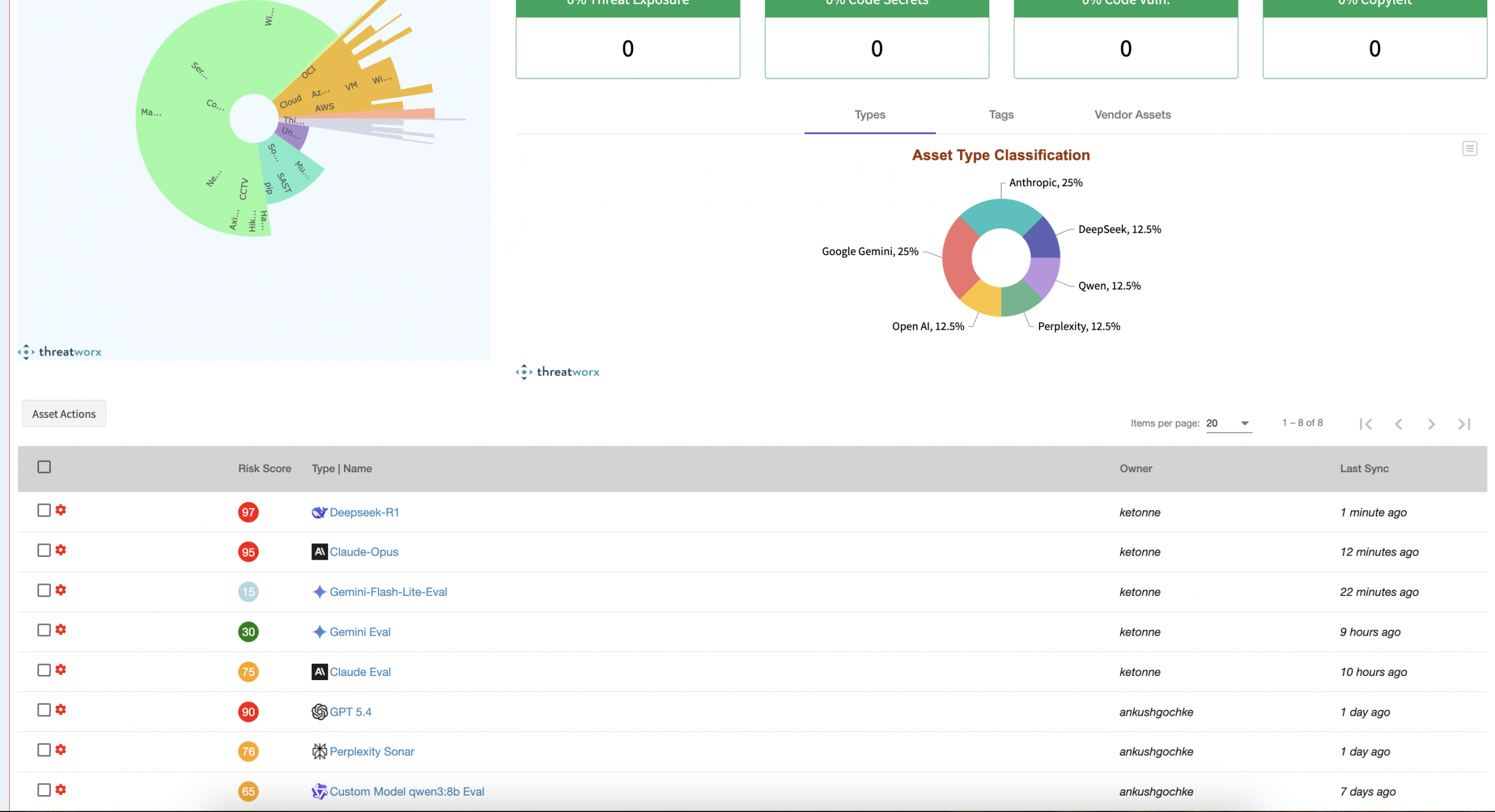Click the Anthropic logo beside Claude Eval
1495x812 pixels.
(x=319, y=672)
